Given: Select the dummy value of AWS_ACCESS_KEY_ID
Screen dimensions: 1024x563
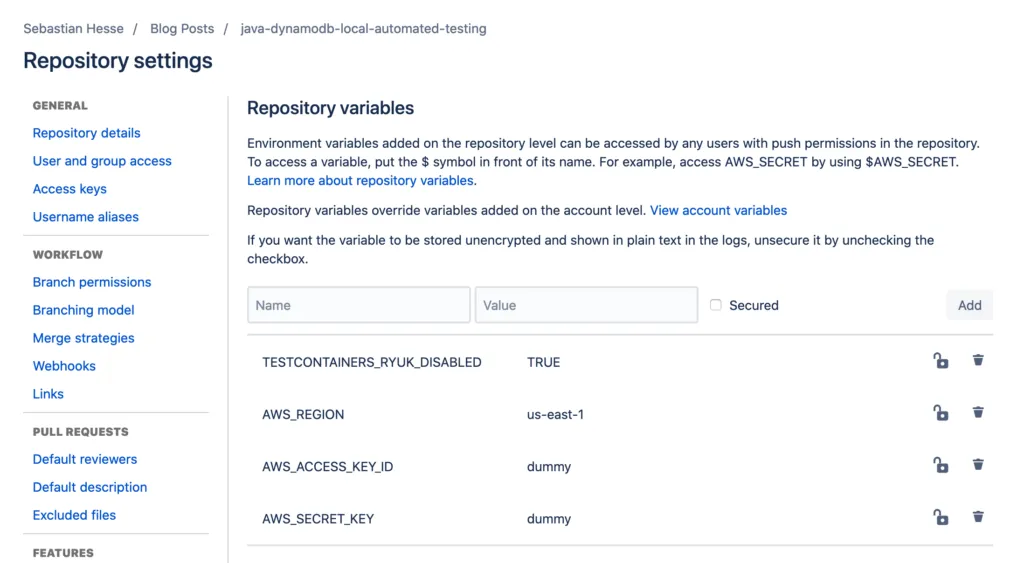Looking at the screenshot, I should (549, 467).
